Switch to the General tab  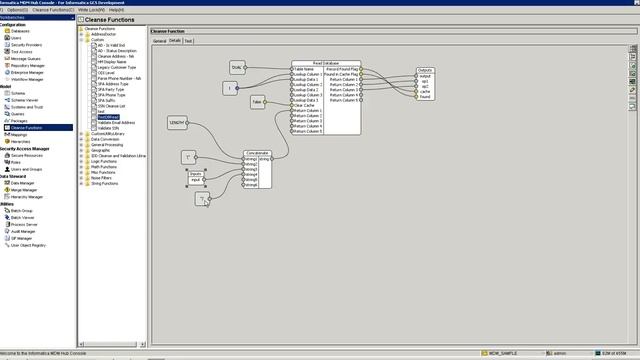tap(160, 41)
